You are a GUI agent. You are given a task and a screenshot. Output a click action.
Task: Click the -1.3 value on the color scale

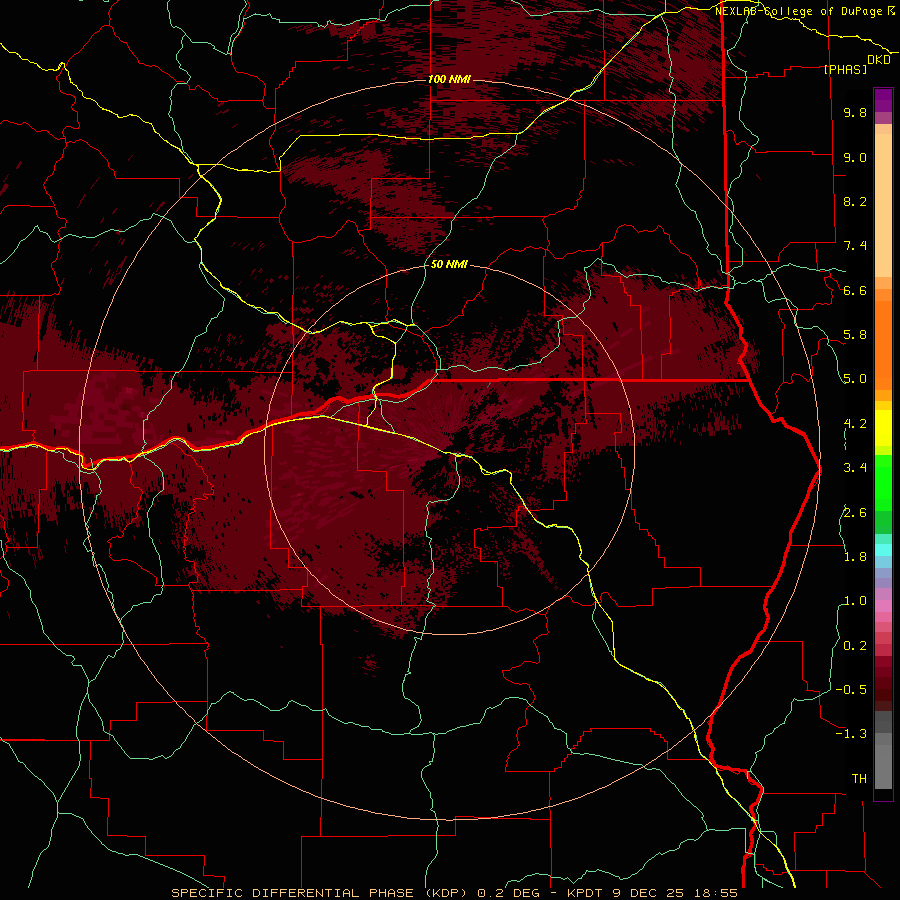(x=851, y=734)
